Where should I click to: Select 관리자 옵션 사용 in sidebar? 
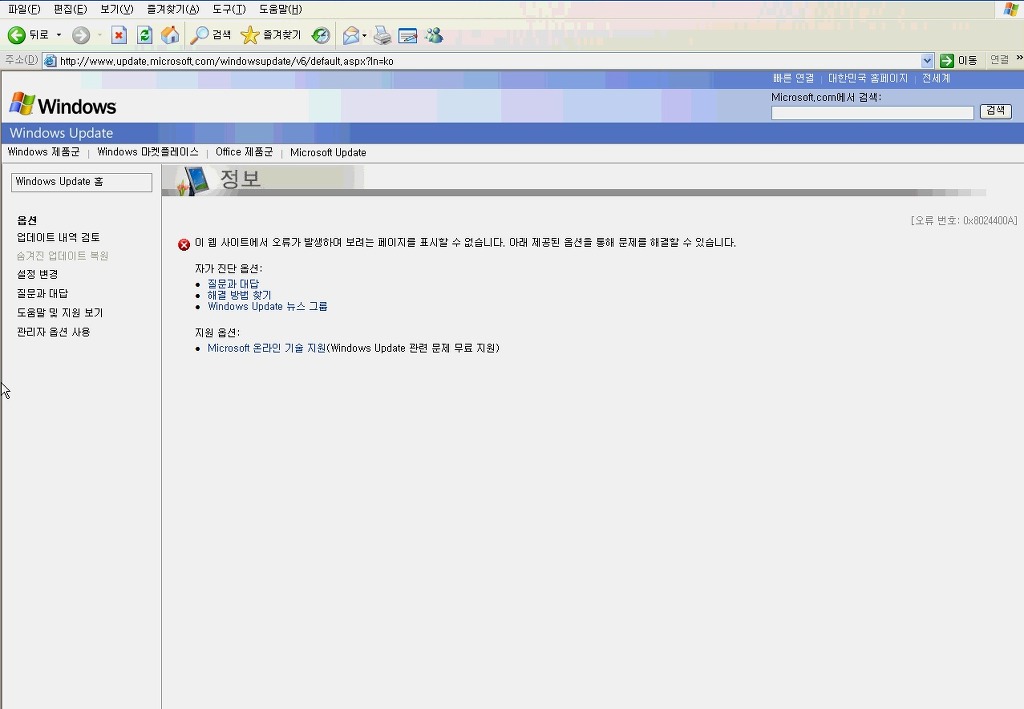pos(54,332)
